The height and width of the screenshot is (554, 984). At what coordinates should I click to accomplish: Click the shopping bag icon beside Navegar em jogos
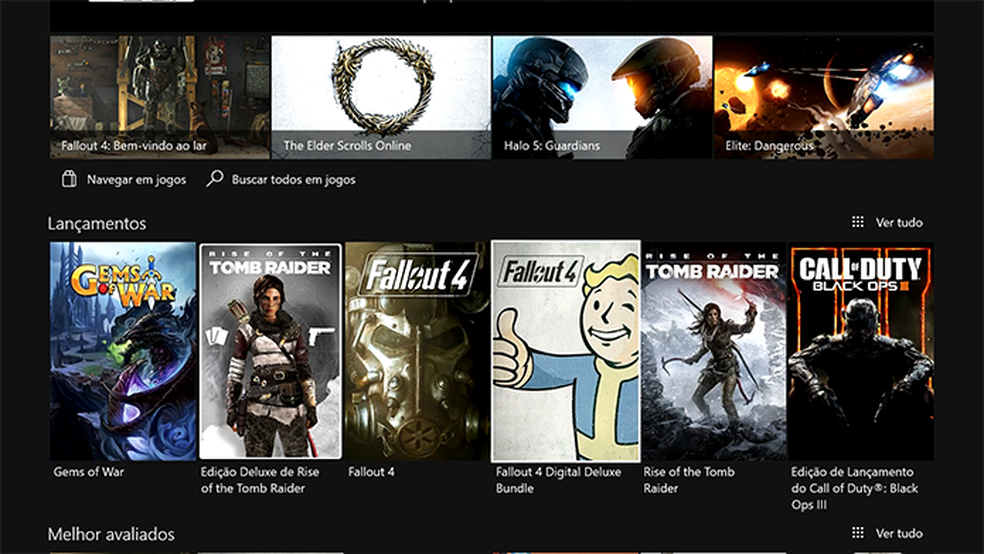coord(69,179)
